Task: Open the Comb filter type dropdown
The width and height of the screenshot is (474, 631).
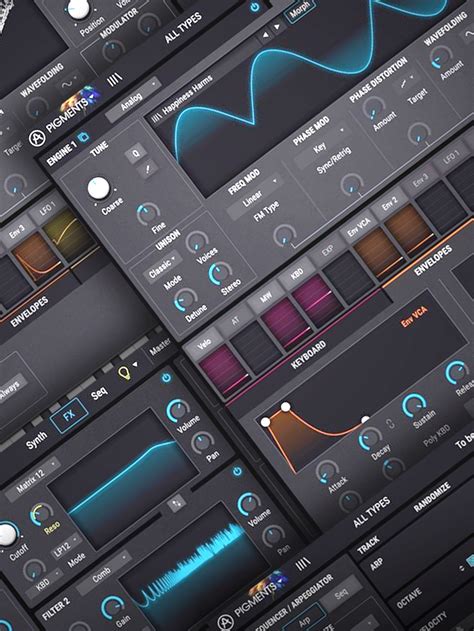Action: click(104, 573)
